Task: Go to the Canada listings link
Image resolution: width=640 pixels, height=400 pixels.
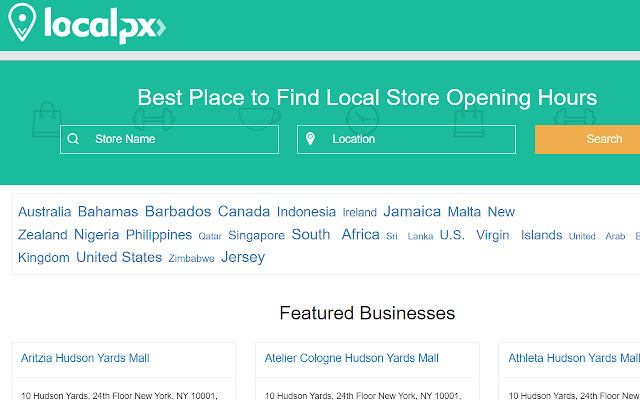Action: (x=244, y=211)
